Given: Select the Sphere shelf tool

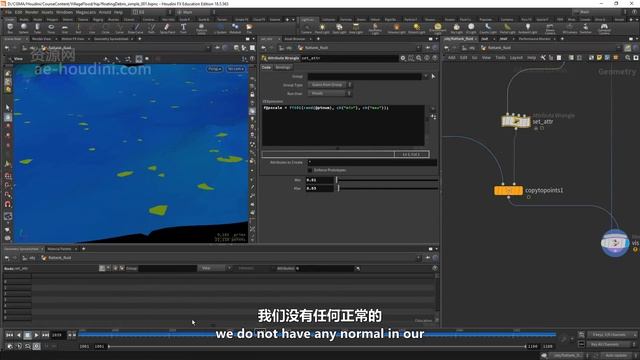Looking at the screenshot, I should coord(24,28).
